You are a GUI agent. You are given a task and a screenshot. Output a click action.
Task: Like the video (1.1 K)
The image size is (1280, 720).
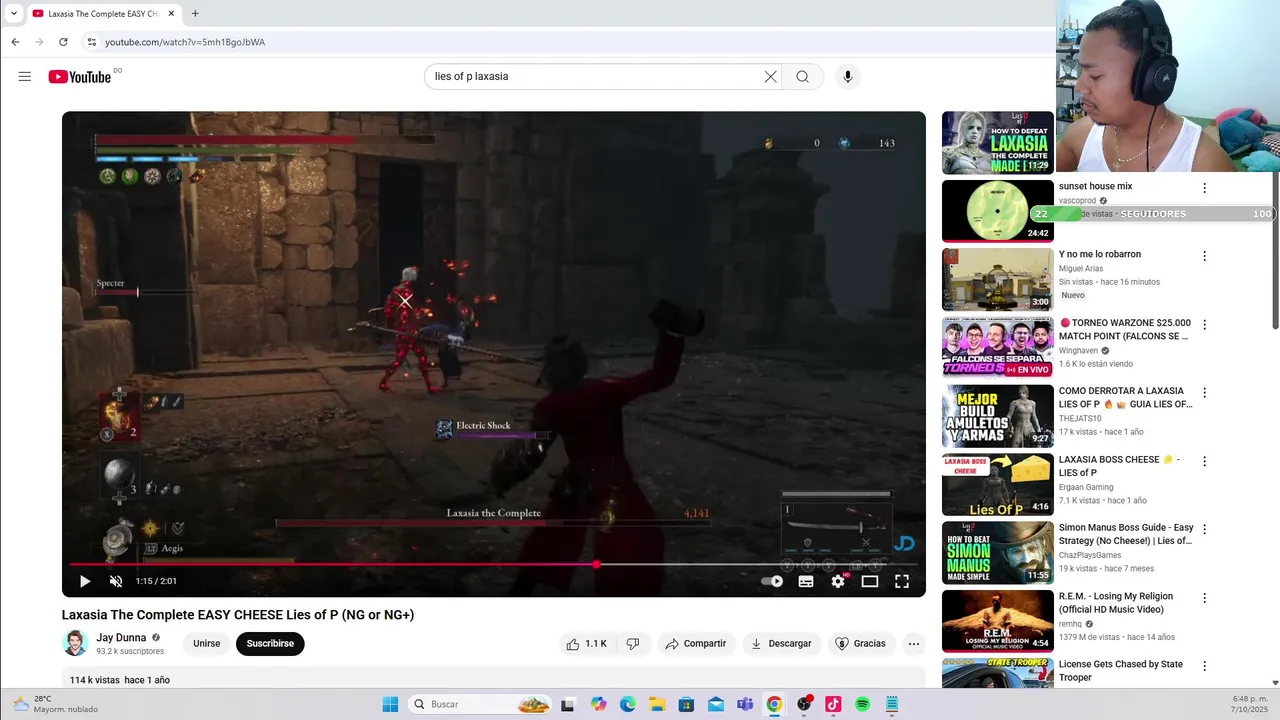tap(586, 644)
